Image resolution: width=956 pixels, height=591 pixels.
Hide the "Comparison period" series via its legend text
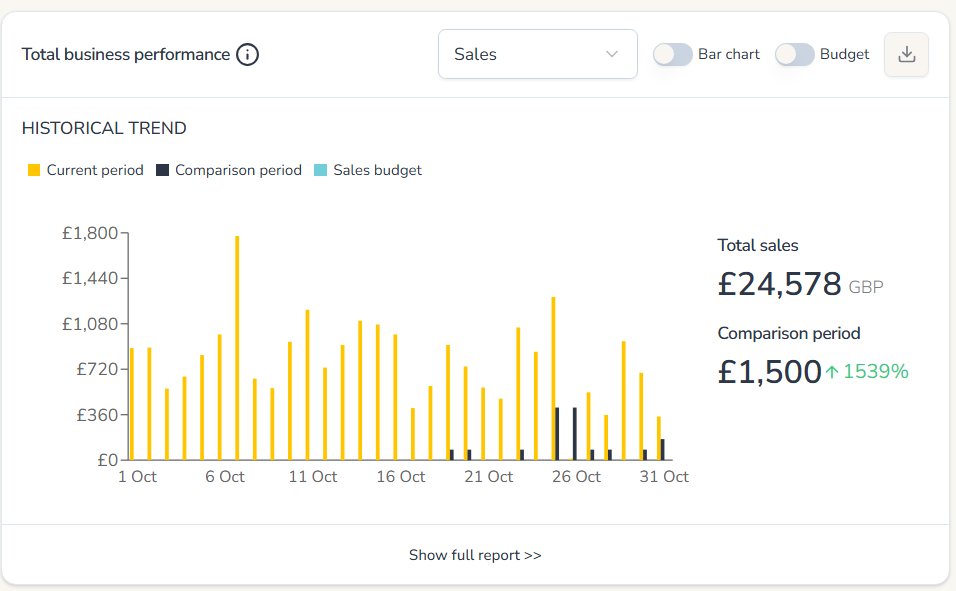238,170
